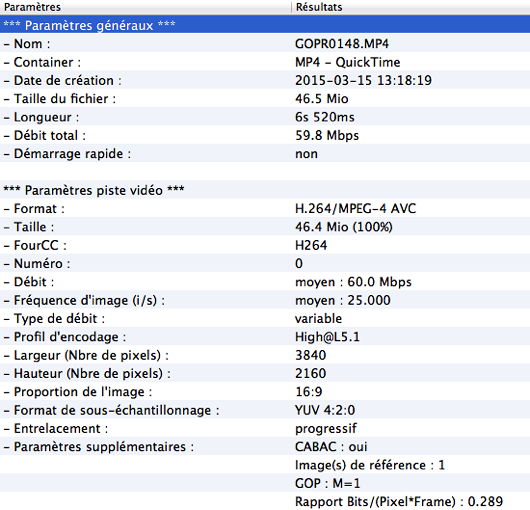Click the GOP : M=1 row

328,484
